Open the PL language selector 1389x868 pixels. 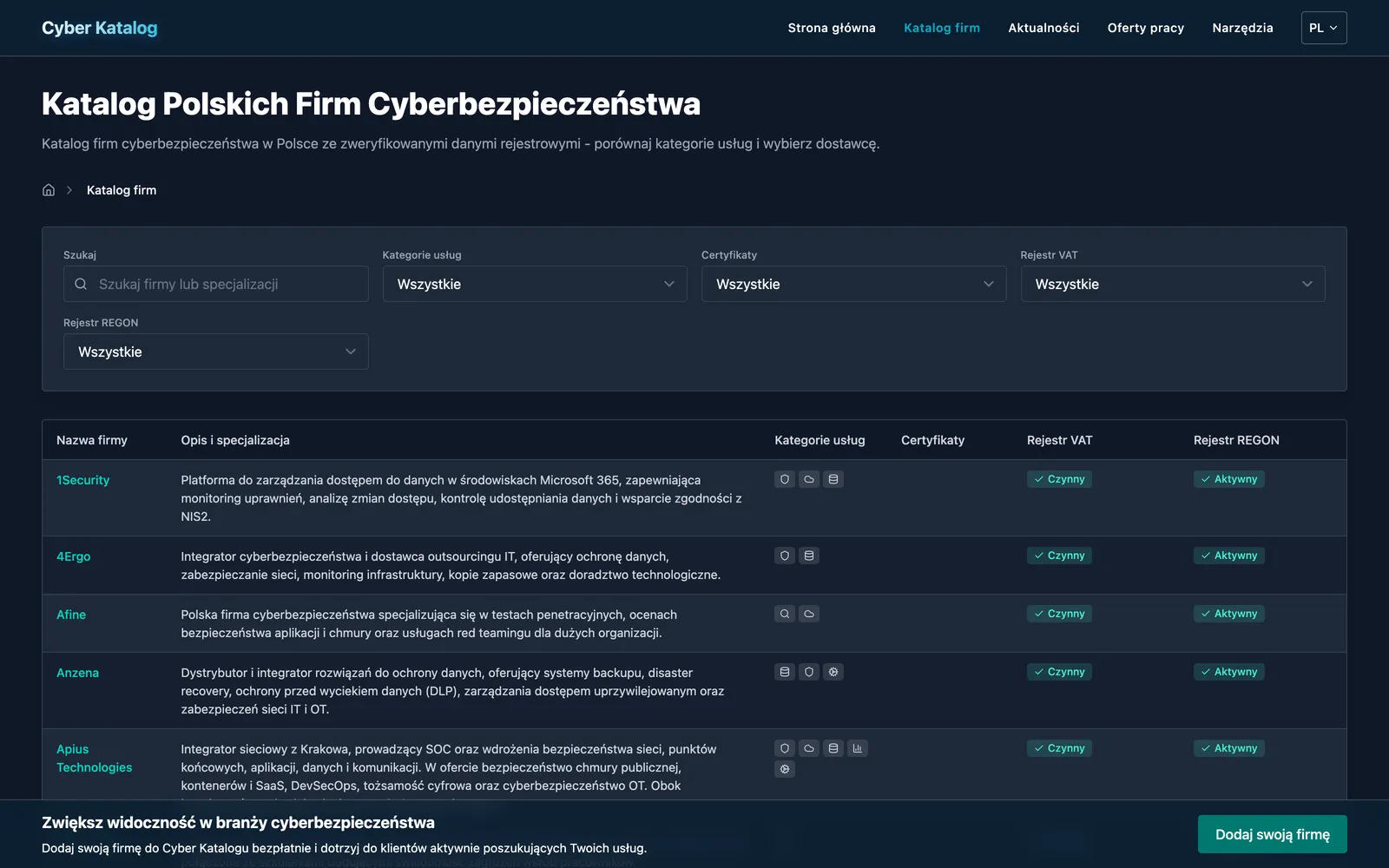click(1324, 28)
